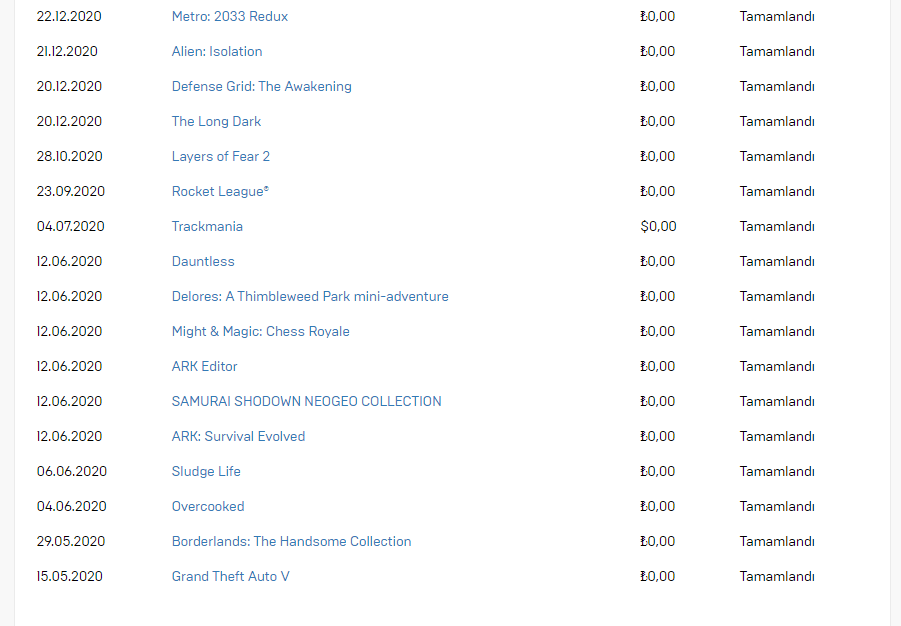Open the Dauntless transaction entry
901x626 pixels.
(203, 262)
